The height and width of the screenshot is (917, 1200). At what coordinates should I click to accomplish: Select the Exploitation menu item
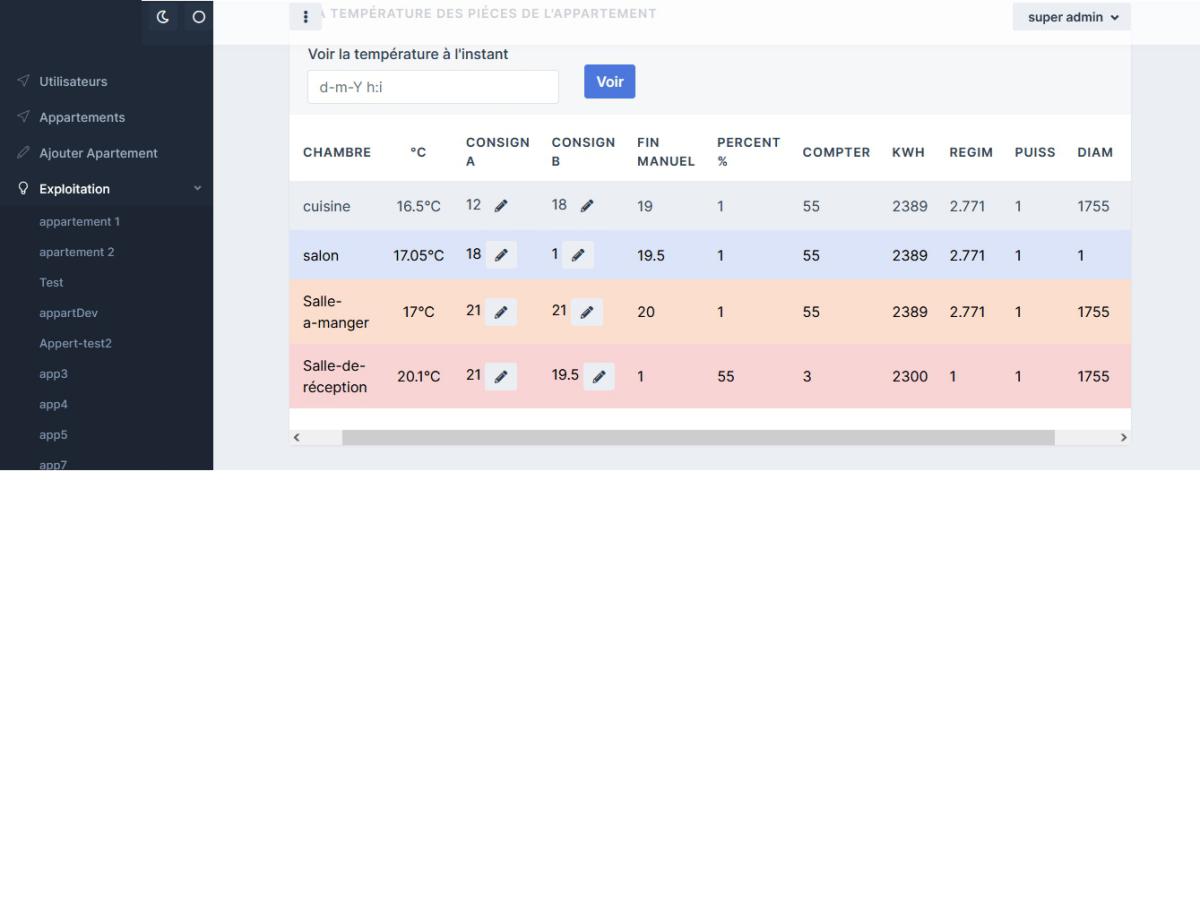coord(74,188)
